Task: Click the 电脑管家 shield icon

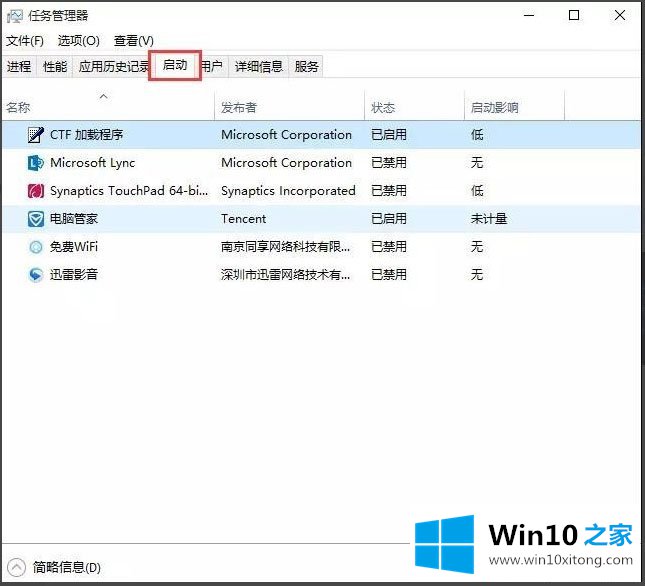Action: [36, 219]
